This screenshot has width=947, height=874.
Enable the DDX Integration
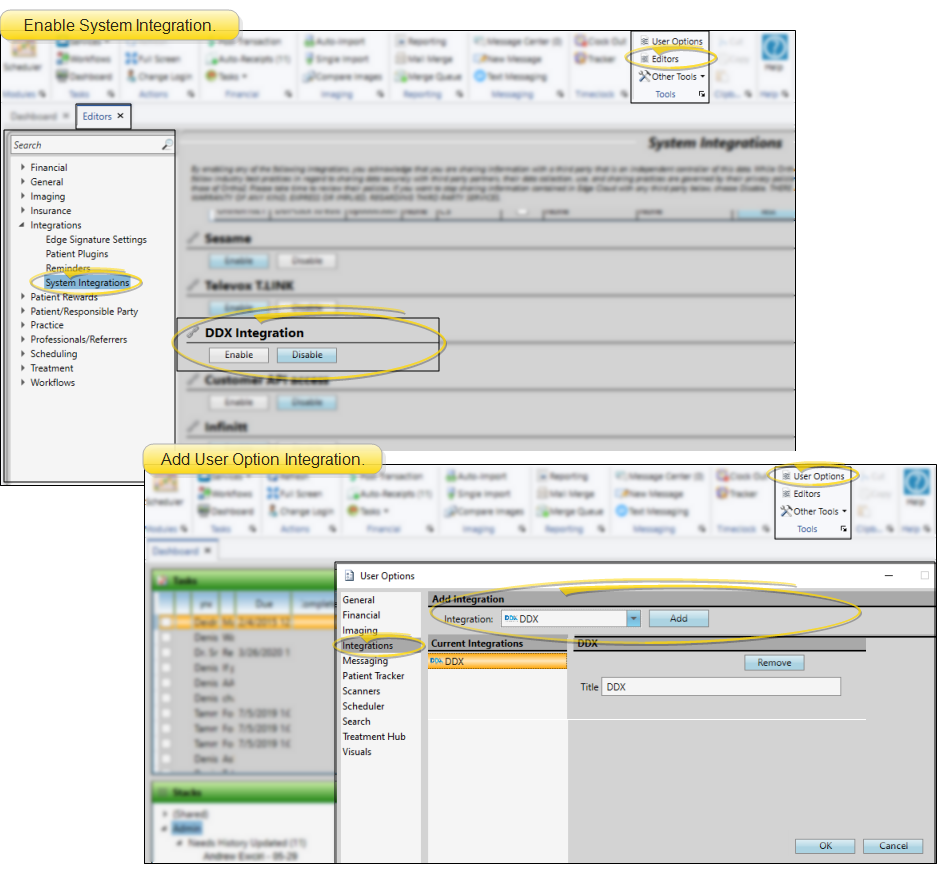(238, 355)
